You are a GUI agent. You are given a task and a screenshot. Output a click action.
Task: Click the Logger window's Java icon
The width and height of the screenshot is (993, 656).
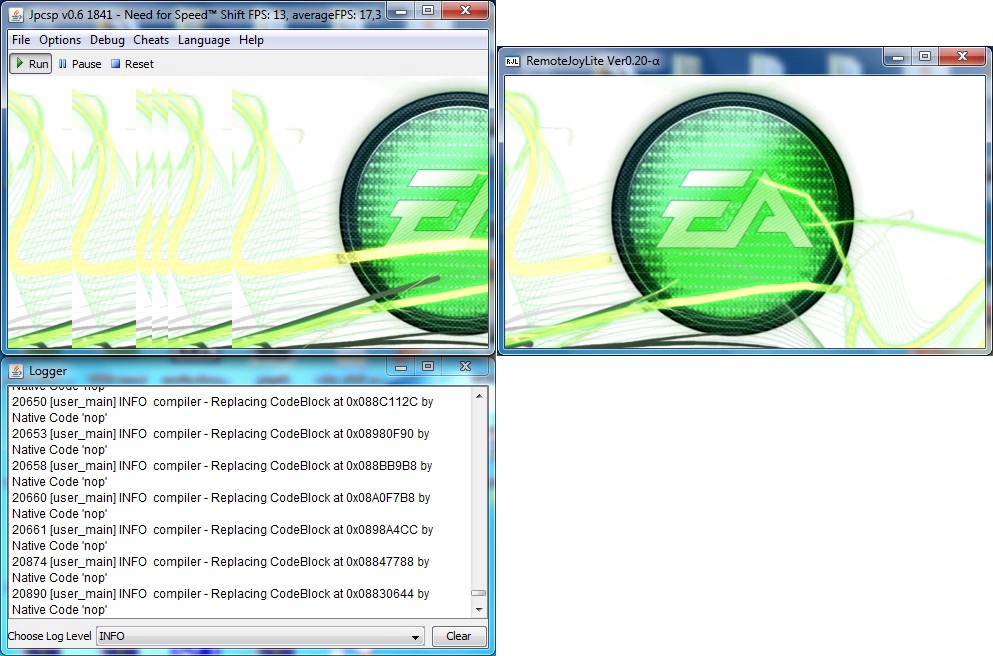16,371
